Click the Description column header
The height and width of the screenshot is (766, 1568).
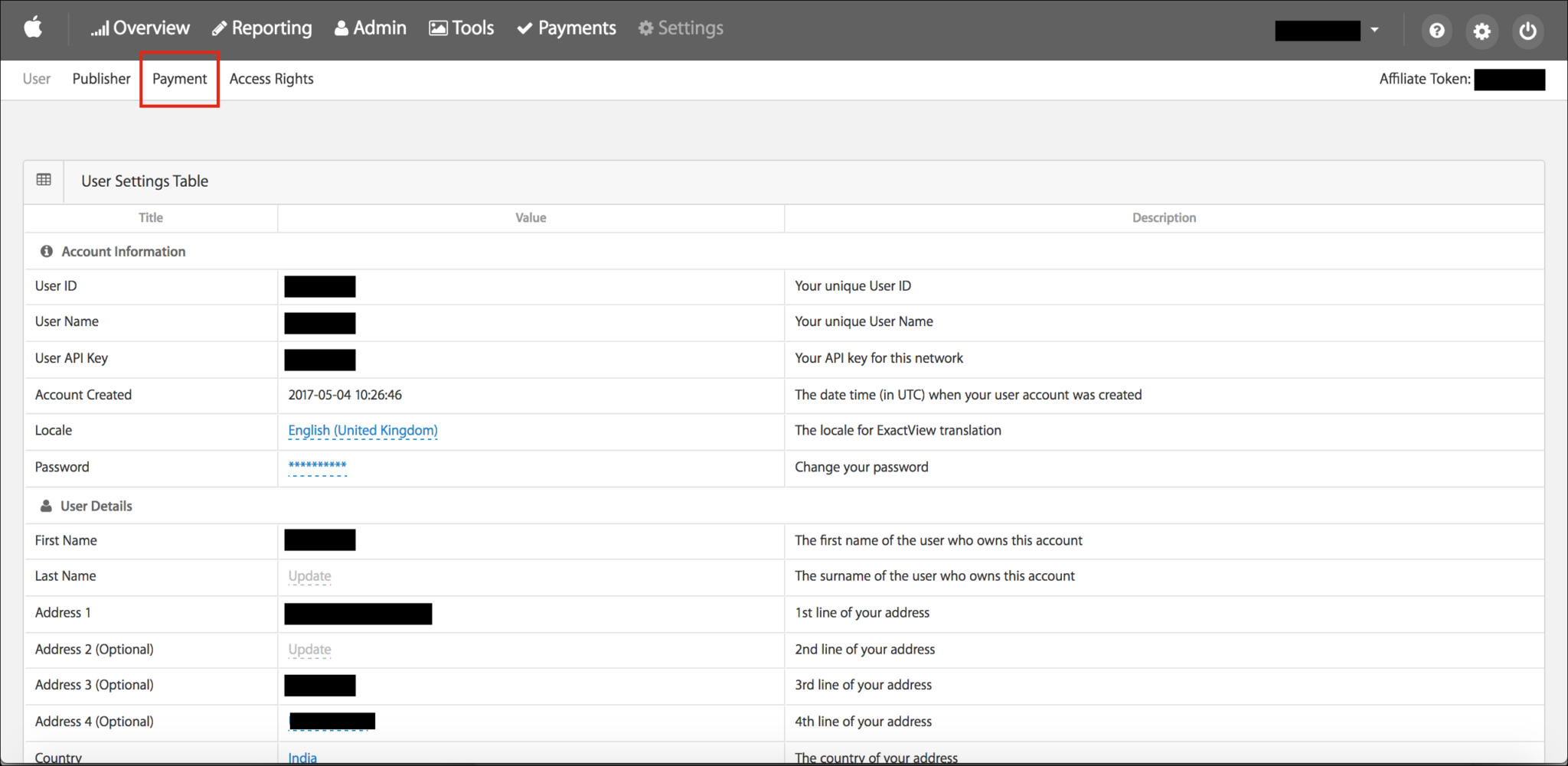[x=1164, y=217]
